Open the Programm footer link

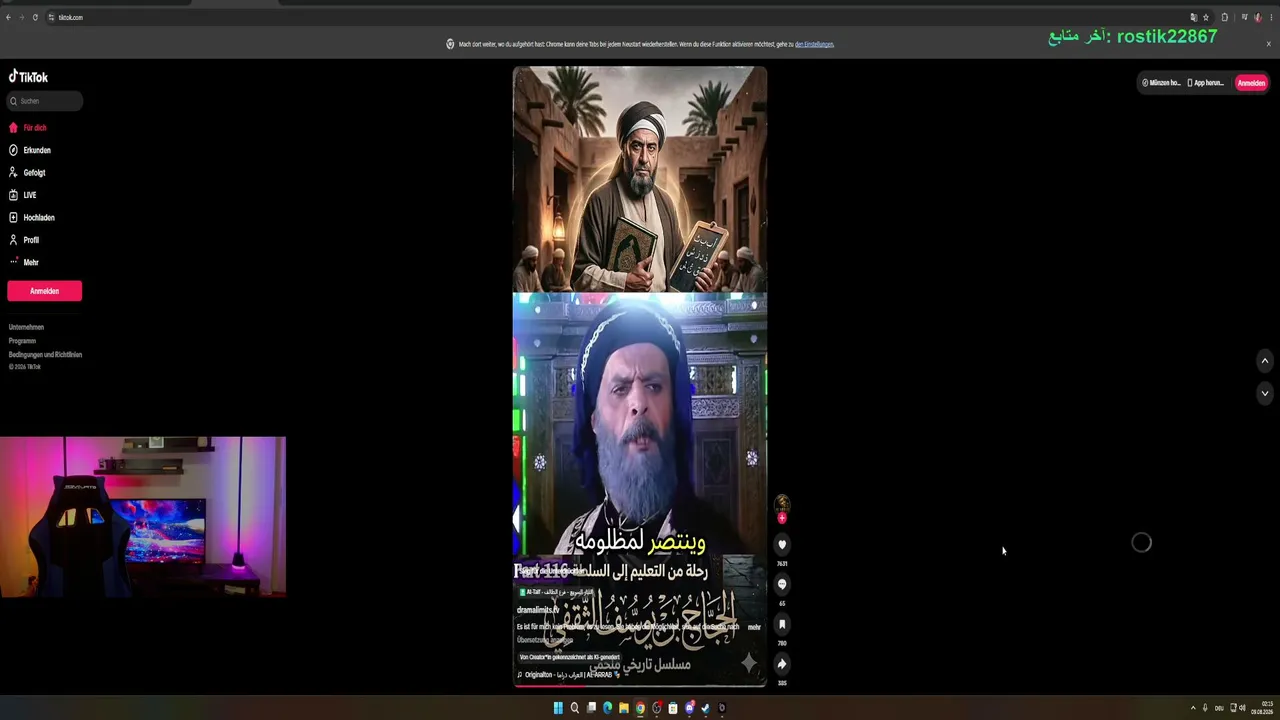tap(22, 341)
